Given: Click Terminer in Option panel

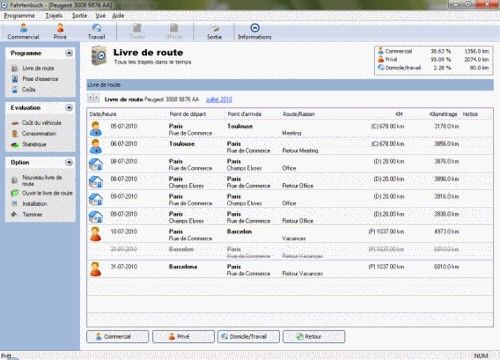Looking at the screenshot, I should tap(32, 214).
